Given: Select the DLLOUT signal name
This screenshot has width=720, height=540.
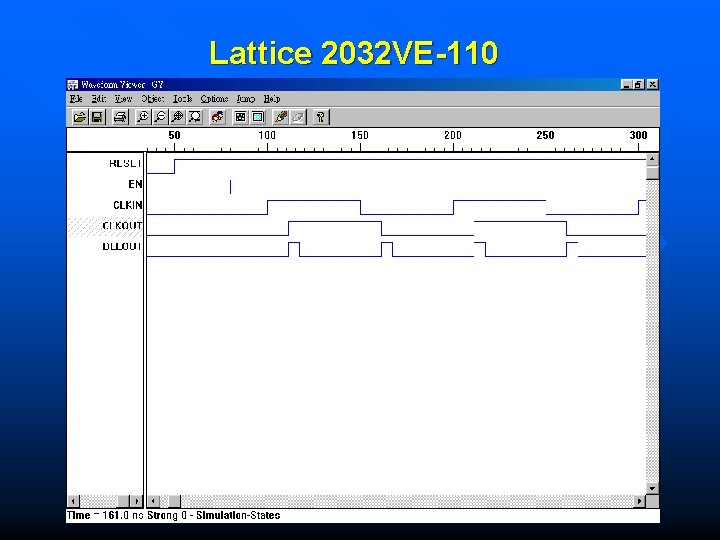Looking at the screenshot, I should pos(122,247).
